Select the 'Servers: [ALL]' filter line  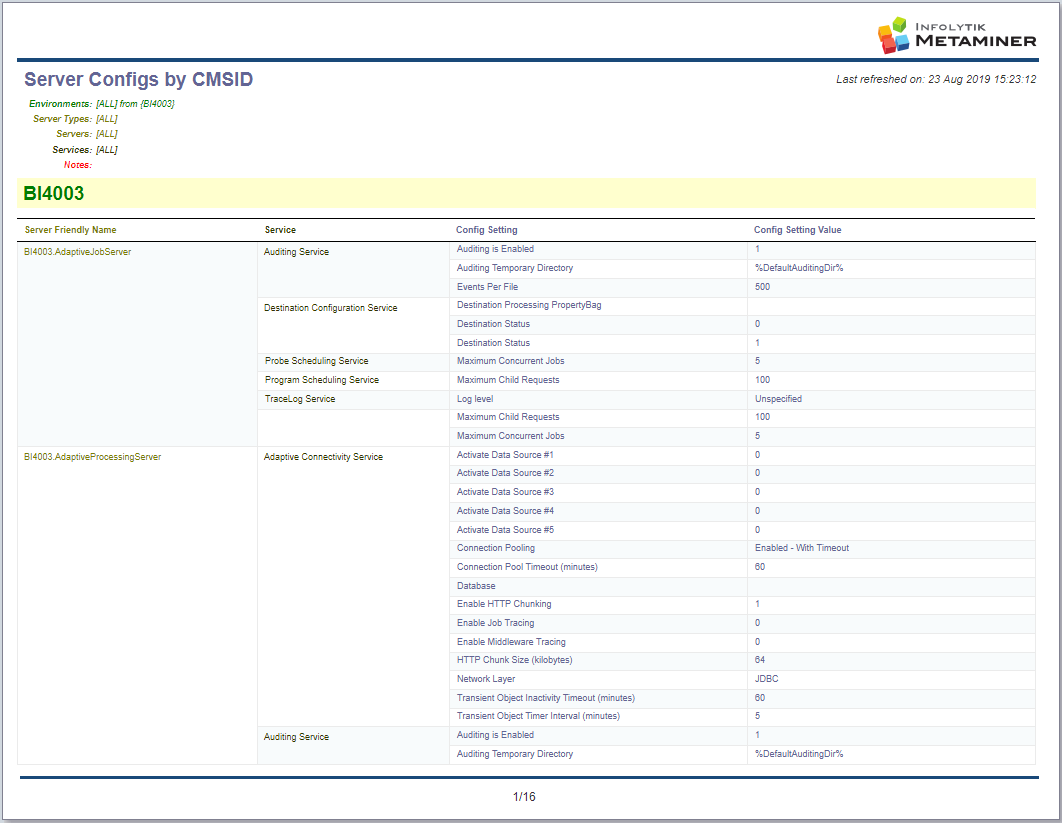87,134
